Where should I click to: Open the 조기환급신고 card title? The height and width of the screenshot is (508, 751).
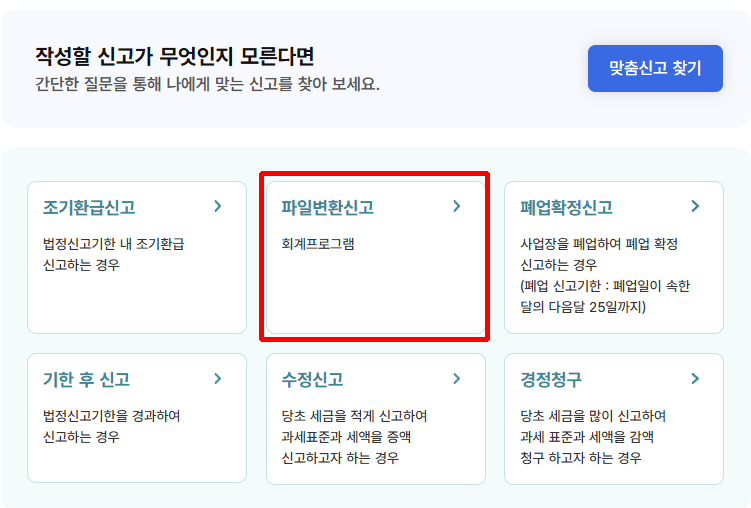[89, 207]
